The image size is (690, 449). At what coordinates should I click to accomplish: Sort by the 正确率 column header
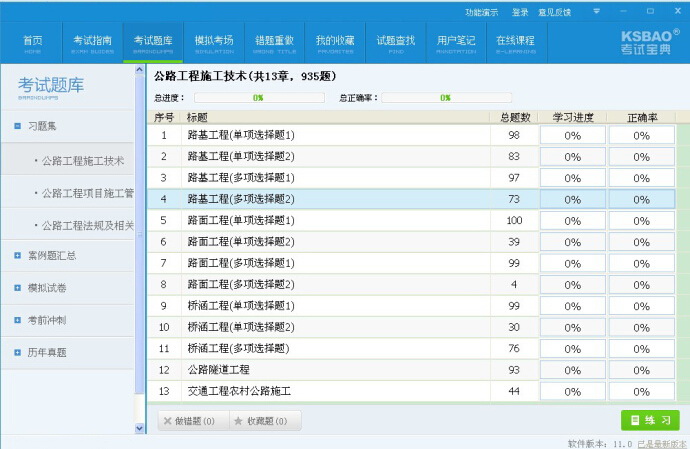click(x=642, y=118)
